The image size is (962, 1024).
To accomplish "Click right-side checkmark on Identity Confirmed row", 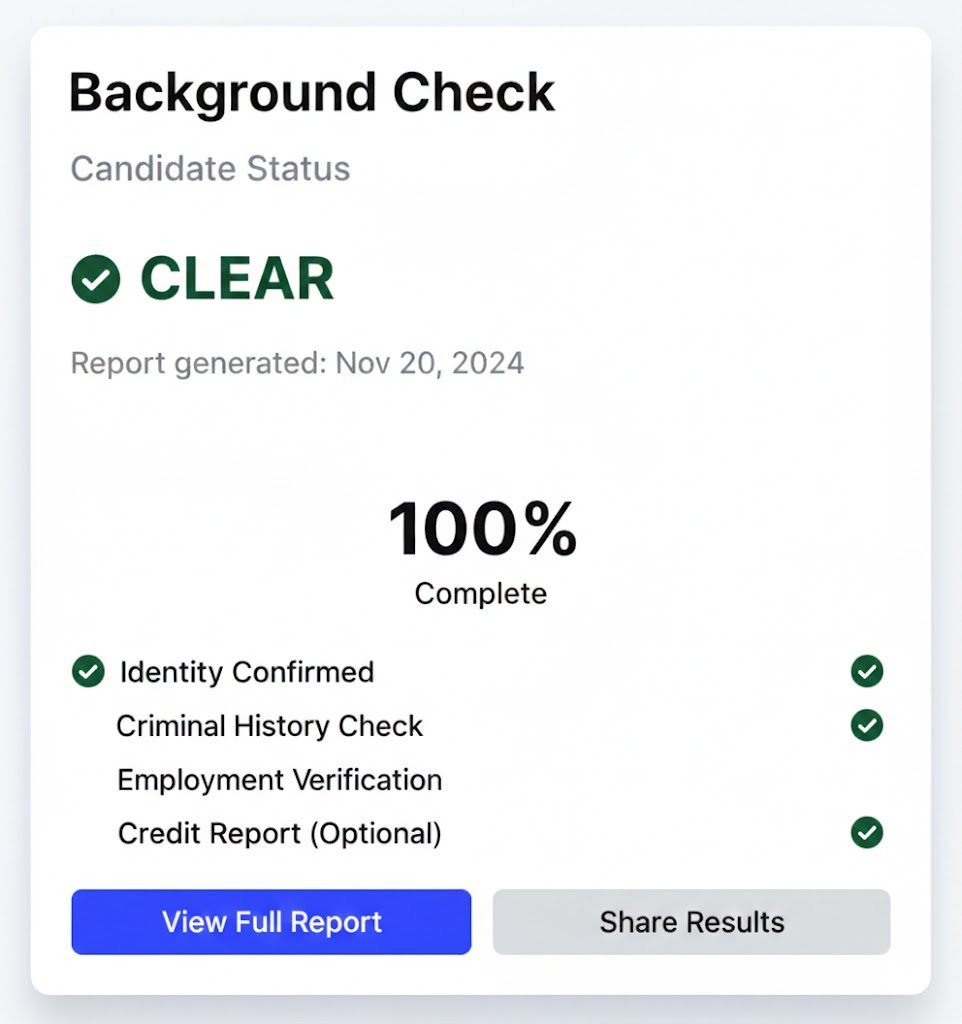I will pos(866,671).
